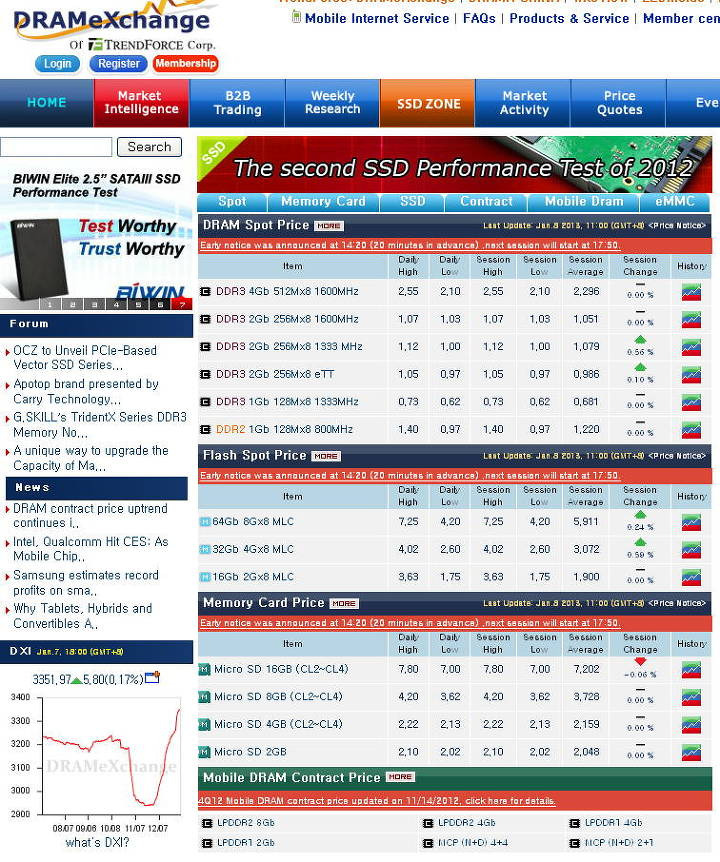720x862 pixels.
Task: Select slide 1 in BIWIN ad carousel
Action: (50, 304)
